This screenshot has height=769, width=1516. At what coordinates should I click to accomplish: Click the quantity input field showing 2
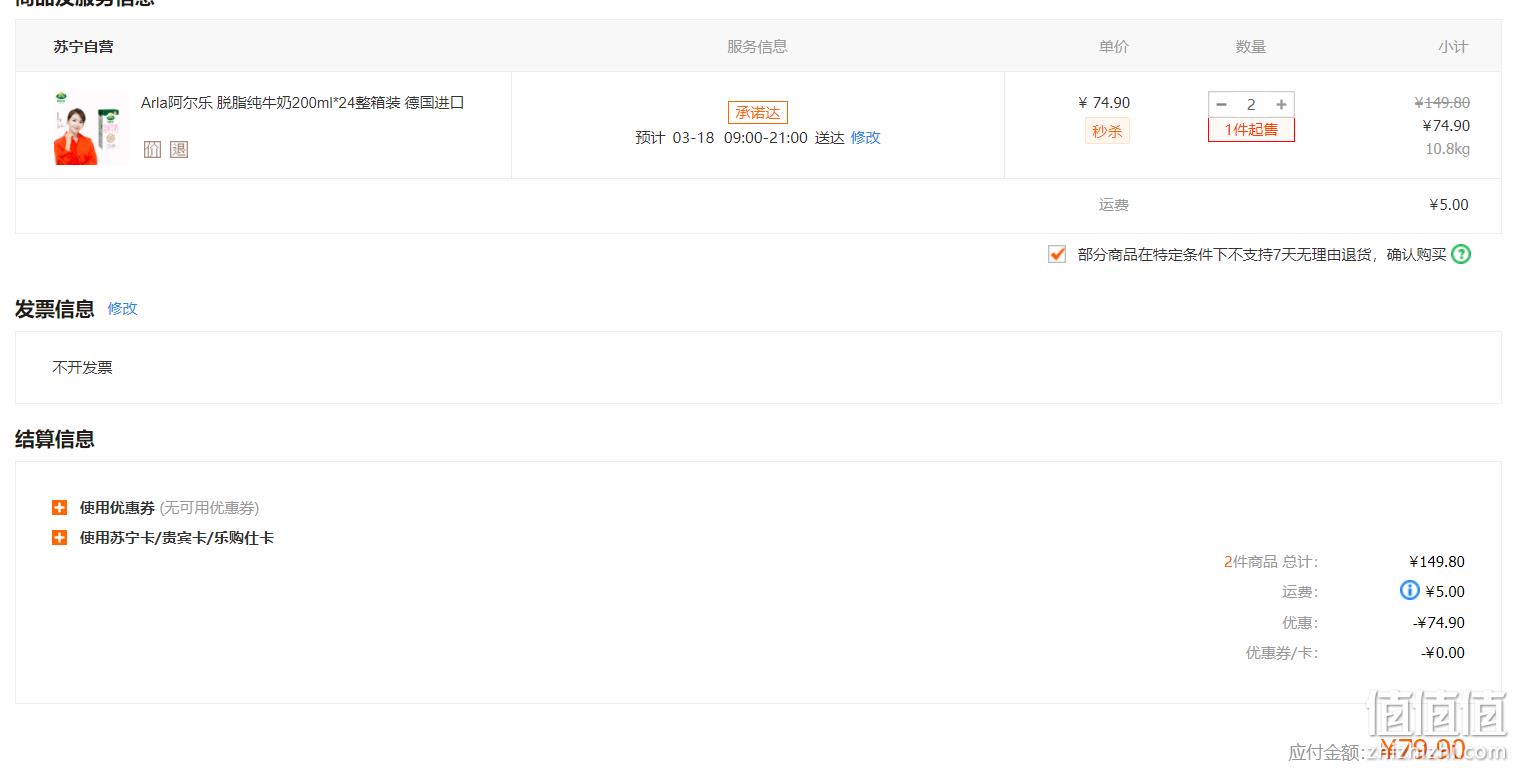point(1251,105)
